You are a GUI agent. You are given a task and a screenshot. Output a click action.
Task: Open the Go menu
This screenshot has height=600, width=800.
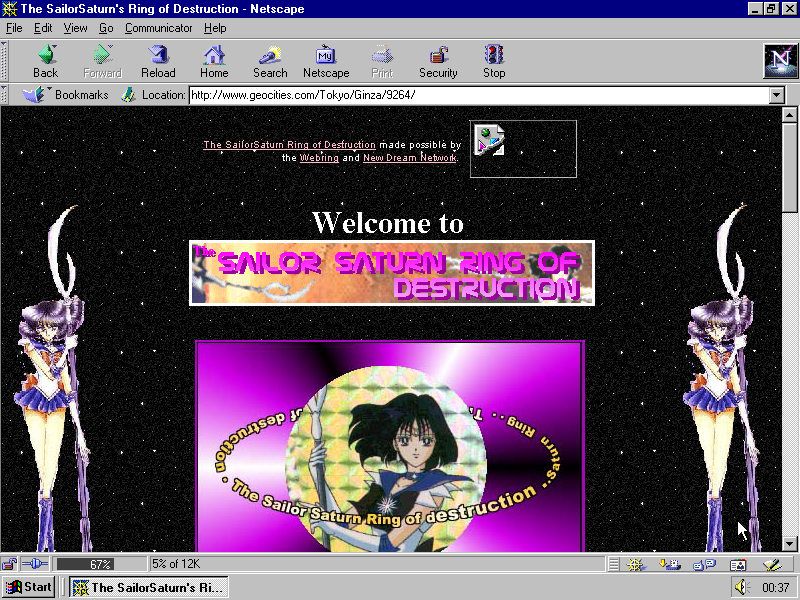tap(106, 28)
